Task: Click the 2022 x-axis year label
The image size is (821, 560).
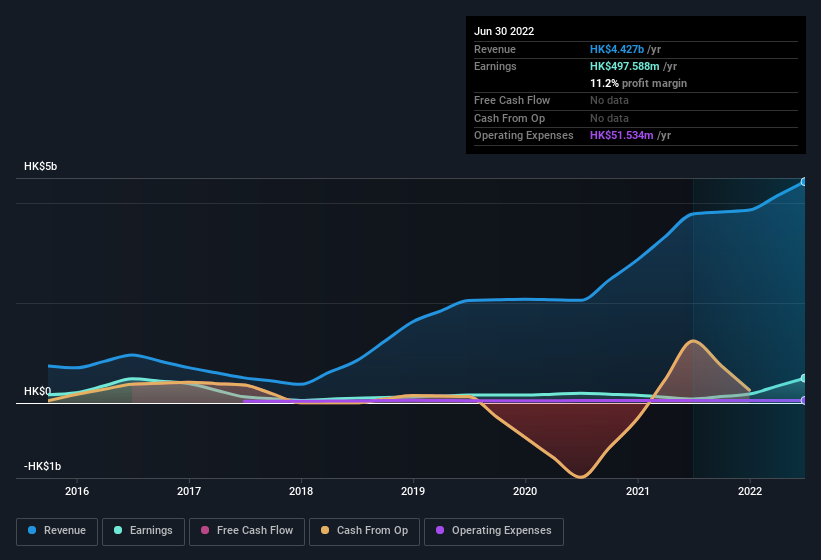Action: (x=750, y=491)
